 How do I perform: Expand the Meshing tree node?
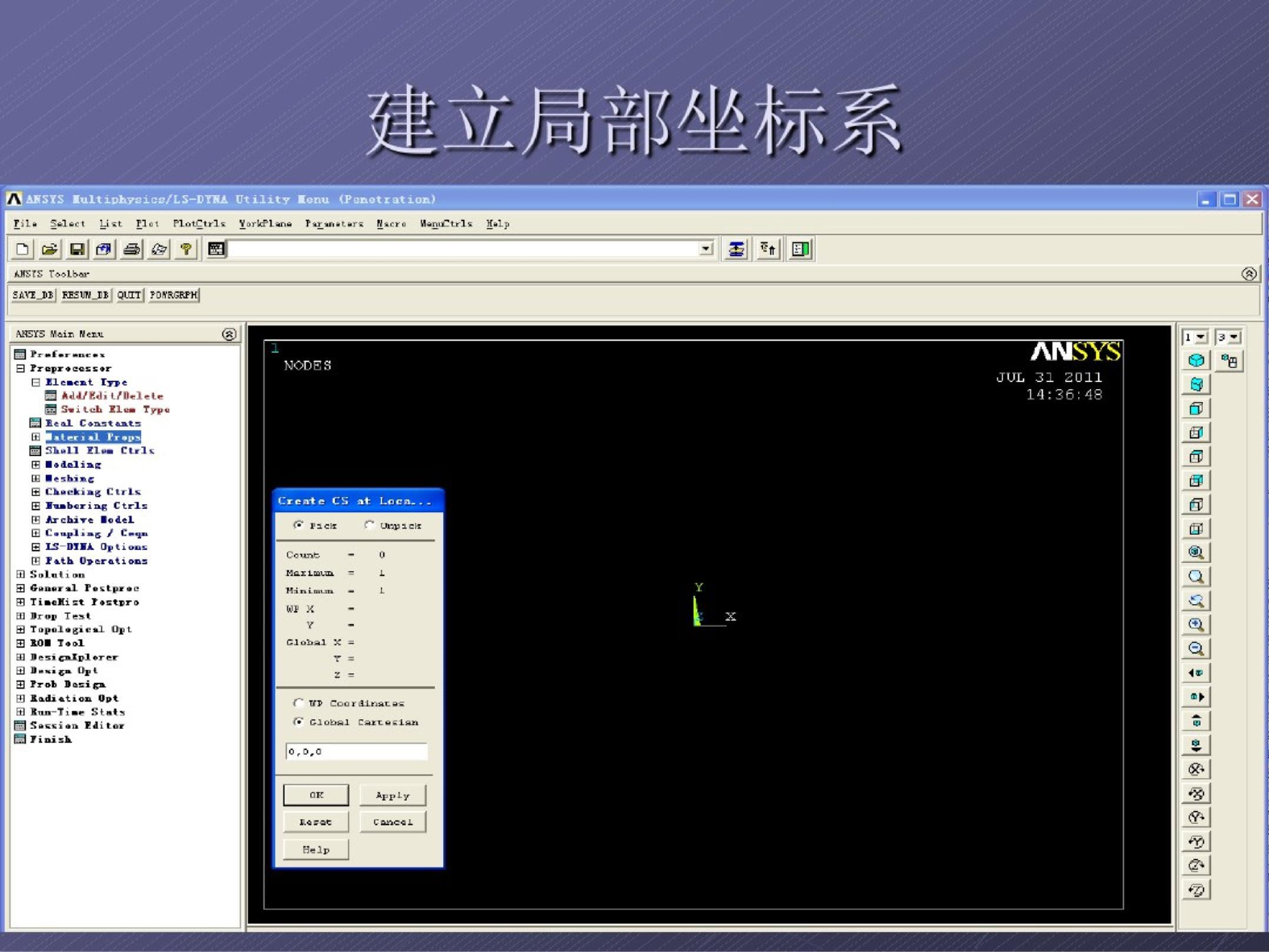(35, 478)
